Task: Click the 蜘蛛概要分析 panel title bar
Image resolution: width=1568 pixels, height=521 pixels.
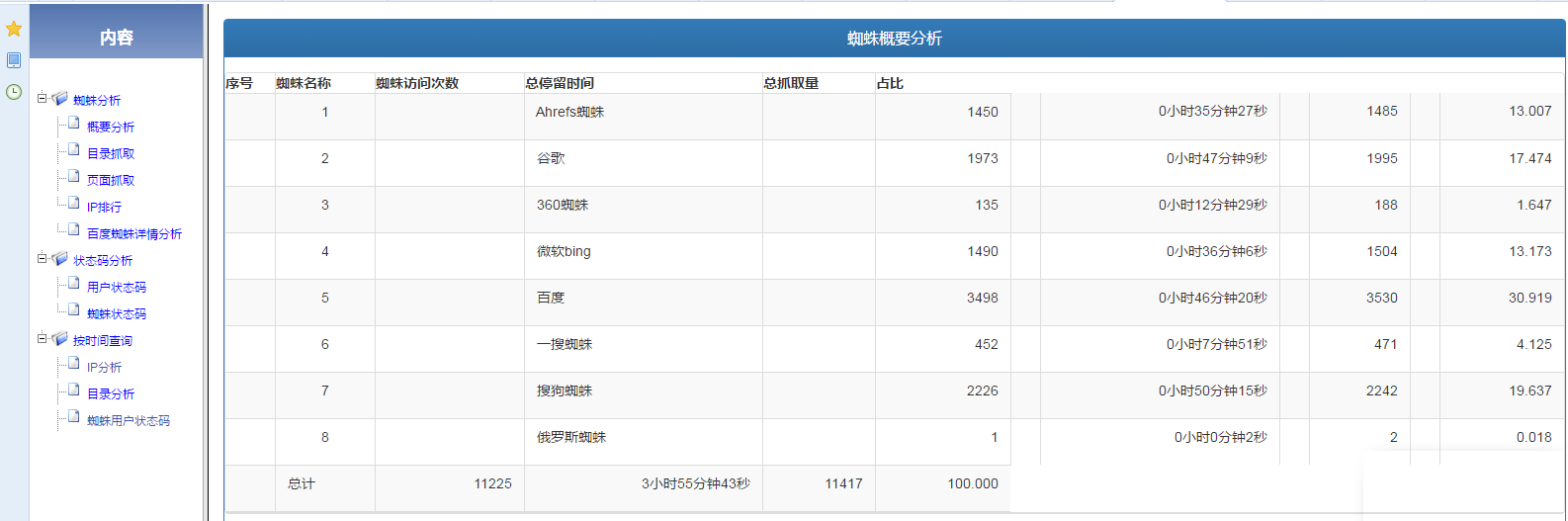Action: [894, 39]
